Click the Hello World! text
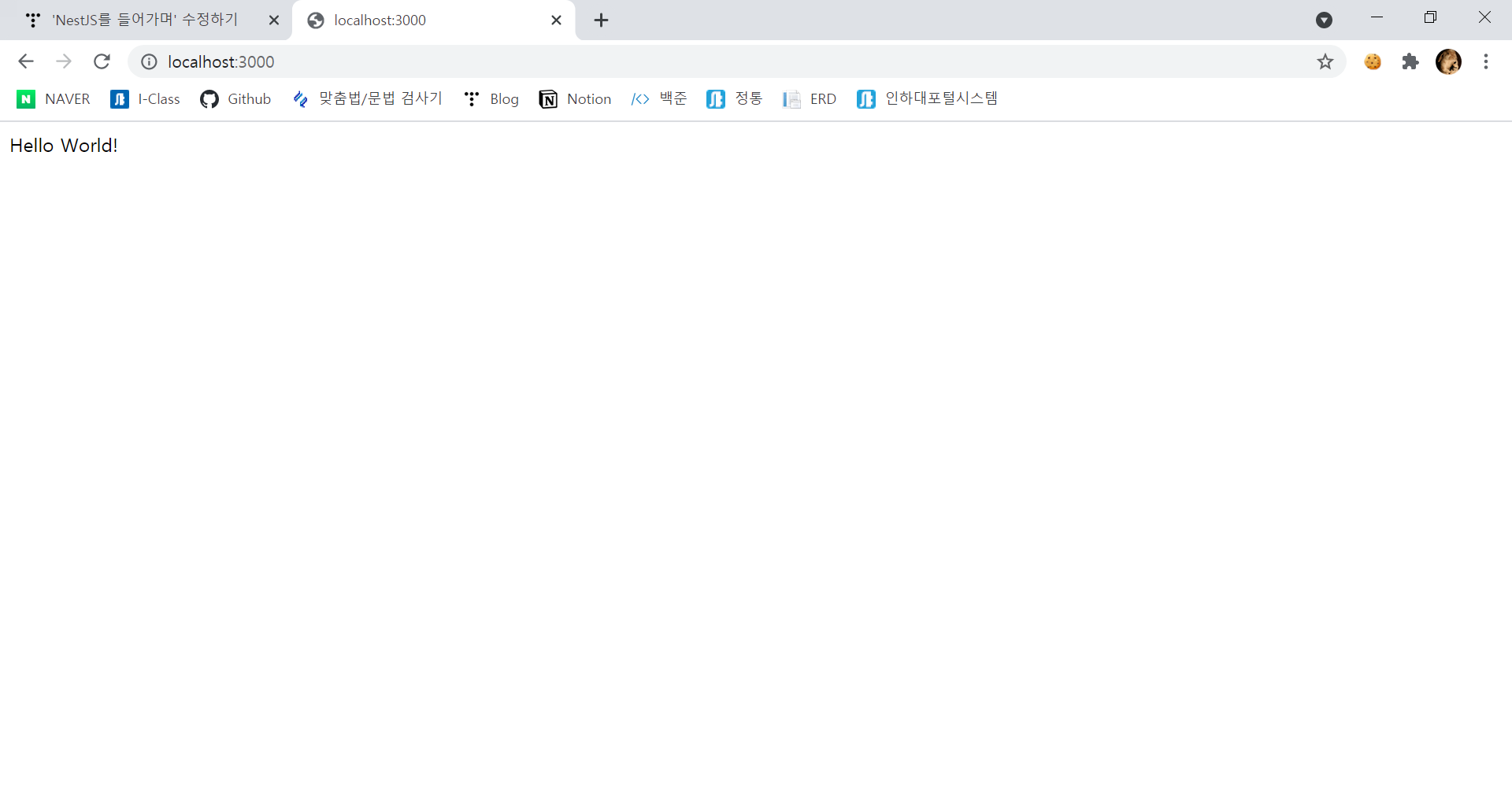 click(64, 146)
